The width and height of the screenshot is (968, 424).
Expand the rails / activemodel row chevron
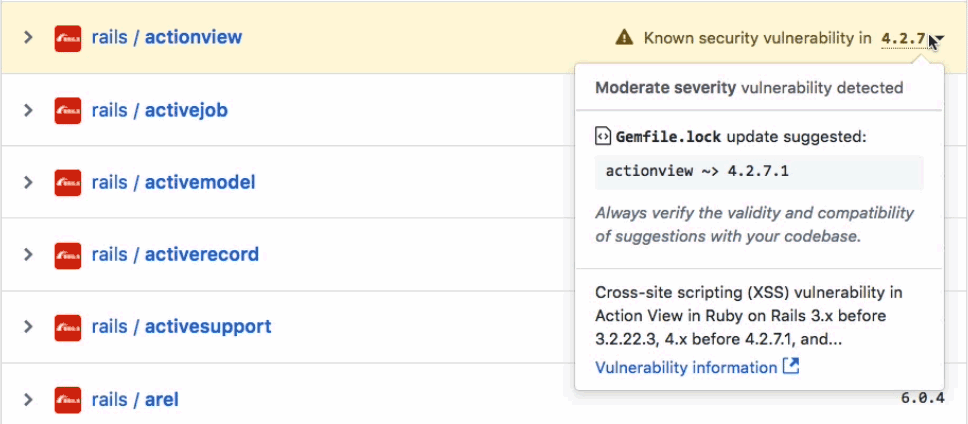(27, 183)
